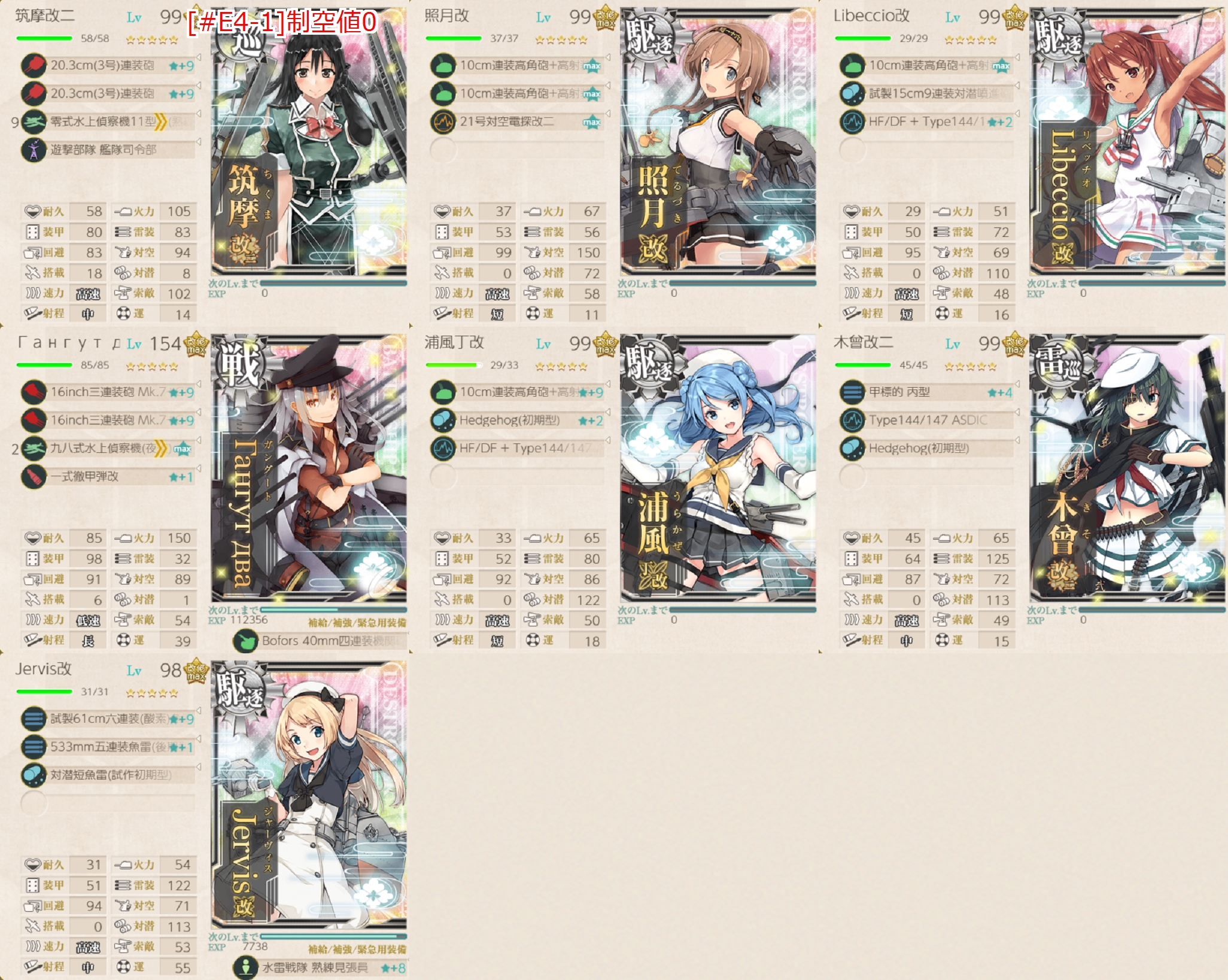Image resolution: width=1228 pixels, height=980 pixels.
Task: Click the 甲標的 丙型 torpedo icon
Action: coord(852,392)
